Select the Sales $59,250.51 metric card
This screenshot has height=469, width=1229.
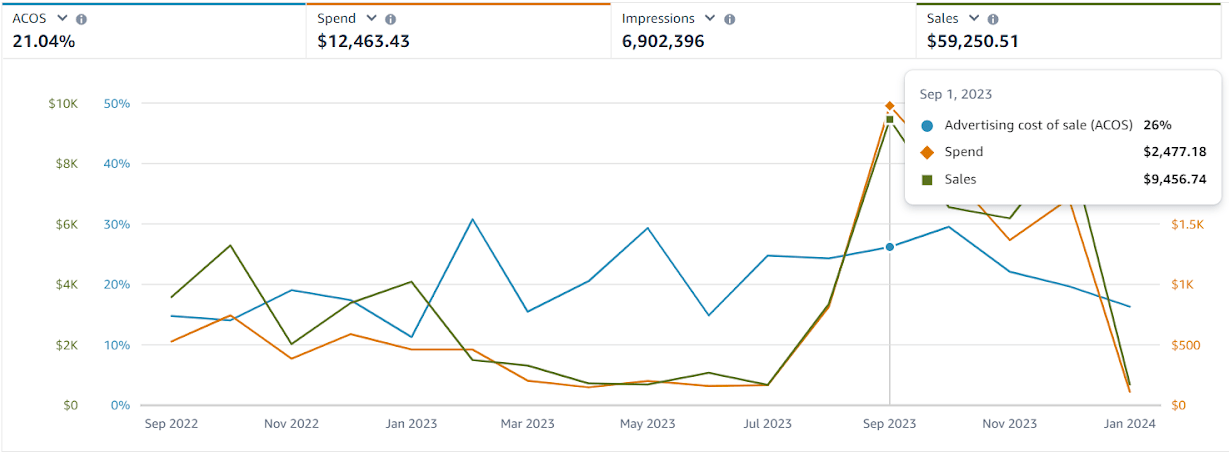[x=1068, y=30]
